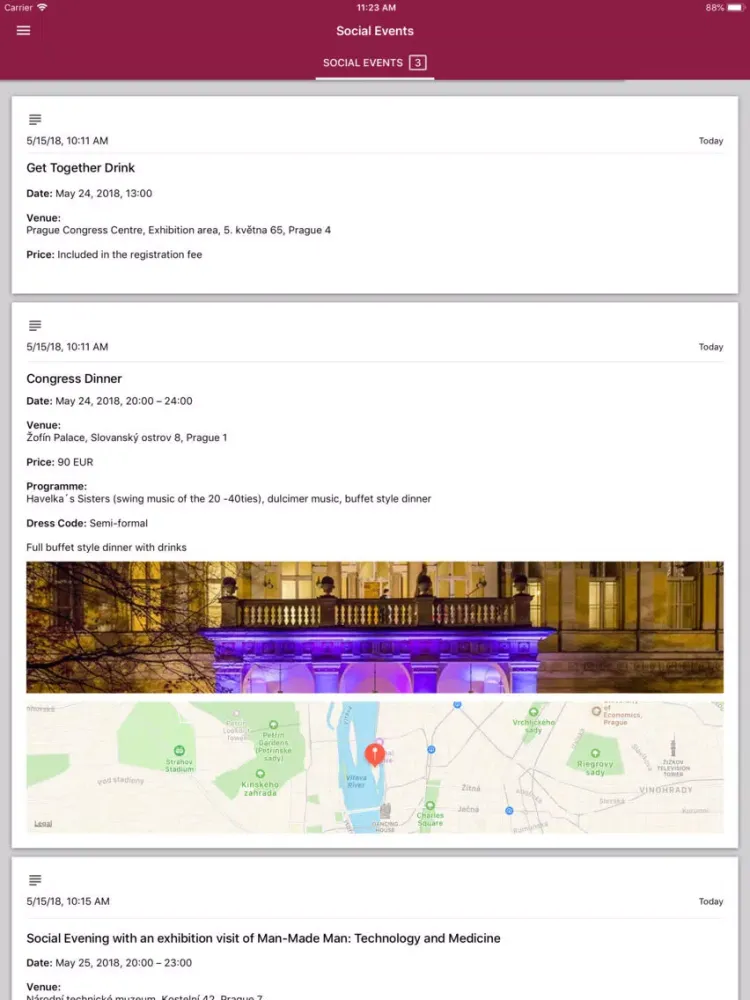Screen dimensions: 750x1000
Task: Click the Vrchlického sady map marker
Action: 533,712
